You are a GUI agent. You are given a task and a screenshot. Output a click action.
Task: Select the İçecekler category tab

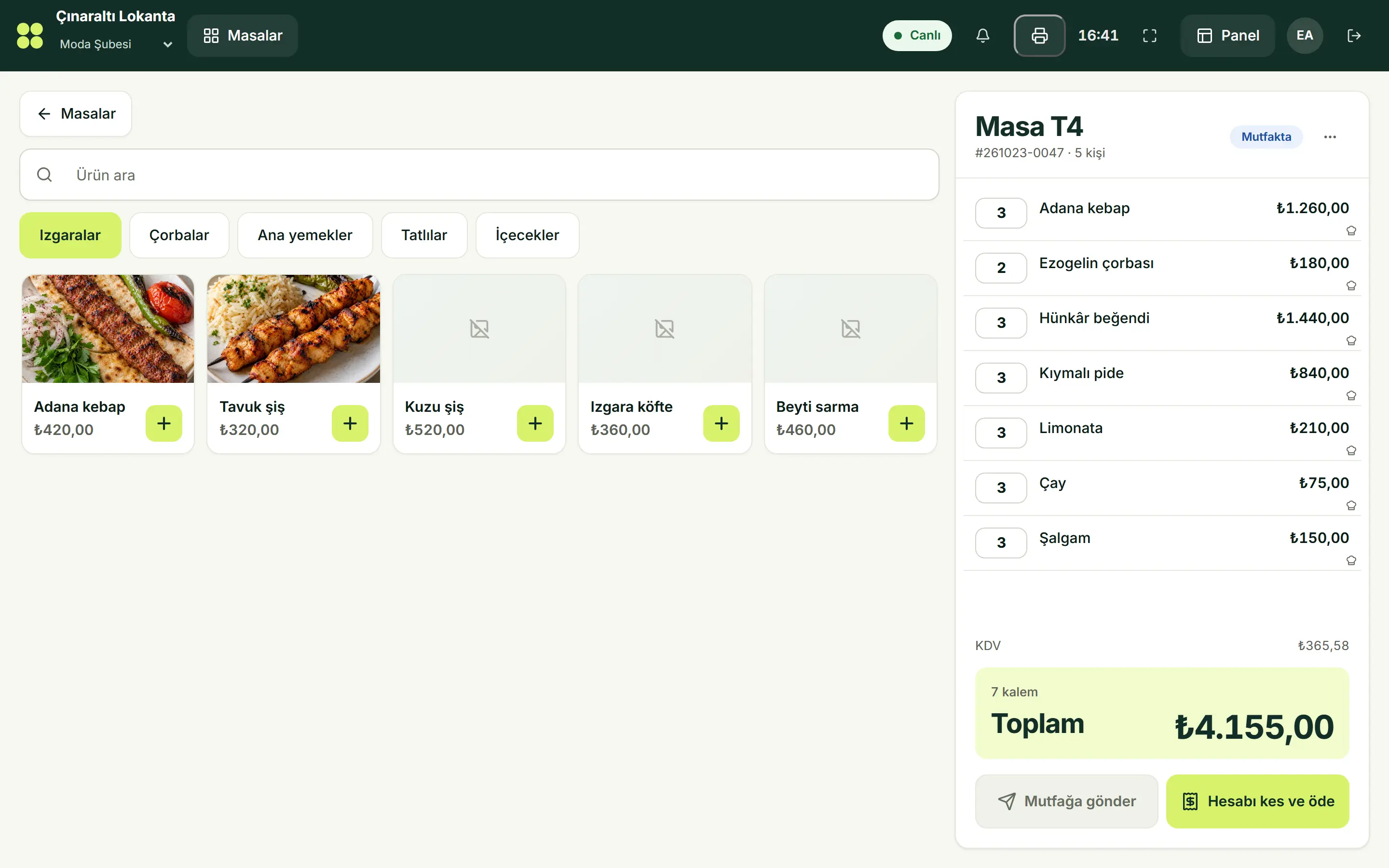(527, 235)
